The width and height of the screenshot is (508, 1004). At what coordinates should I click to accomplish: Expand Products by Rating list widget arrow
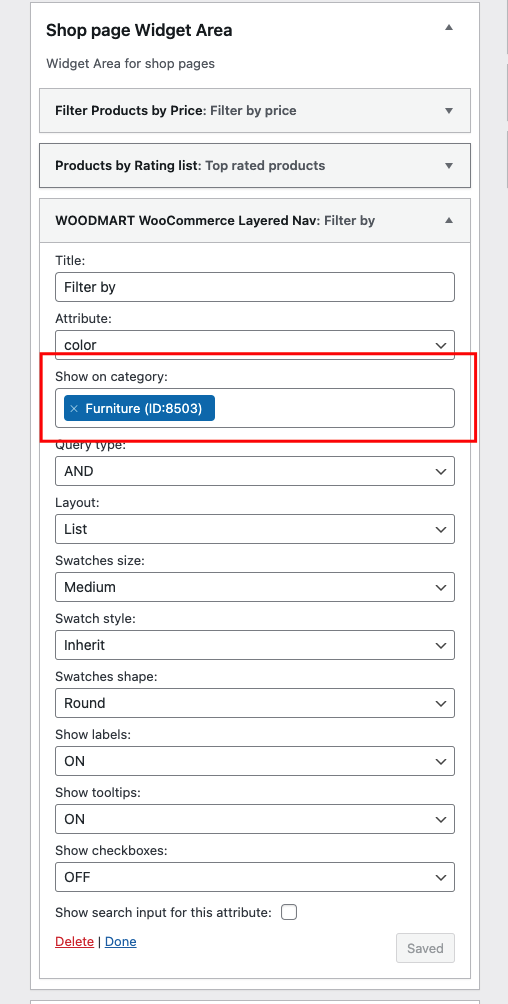pyautogui.click(x=449, y=166)
